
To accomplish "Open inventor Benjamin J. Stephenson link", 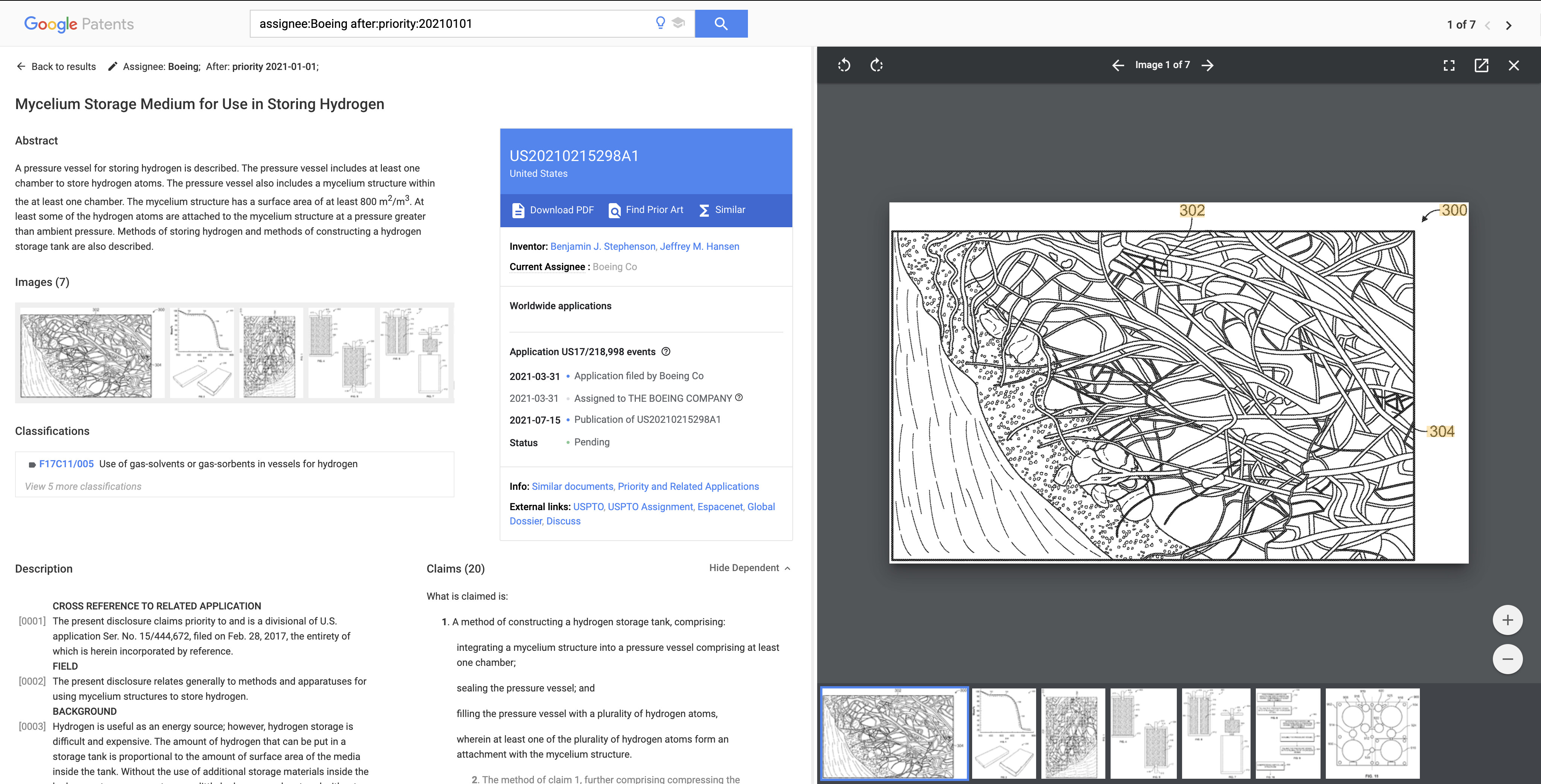I will pos(603,246).
